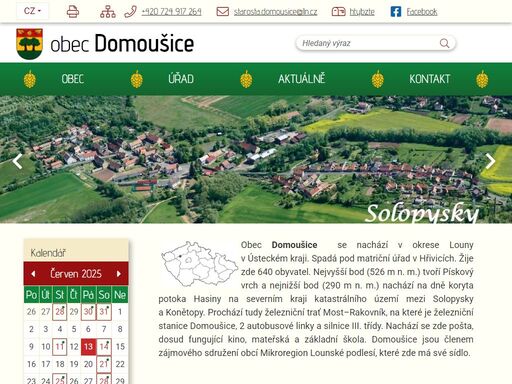Click the Domoušice coat of arms

[x=29, y=44]
